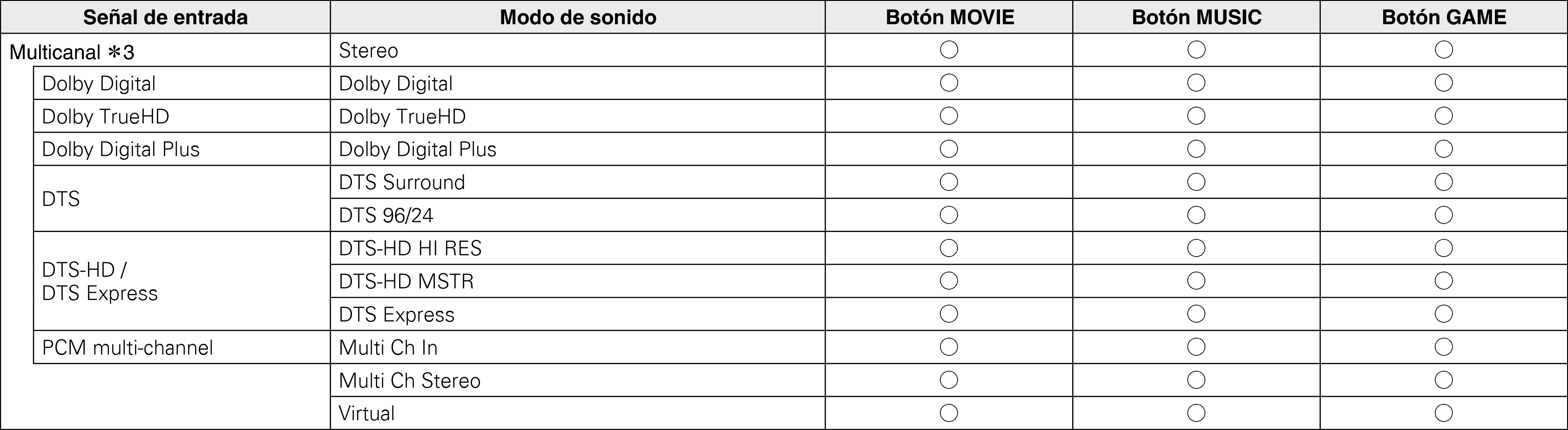Select GAME circle for Virtual sound mode
1568x430 pixels.
[1444, 413]
